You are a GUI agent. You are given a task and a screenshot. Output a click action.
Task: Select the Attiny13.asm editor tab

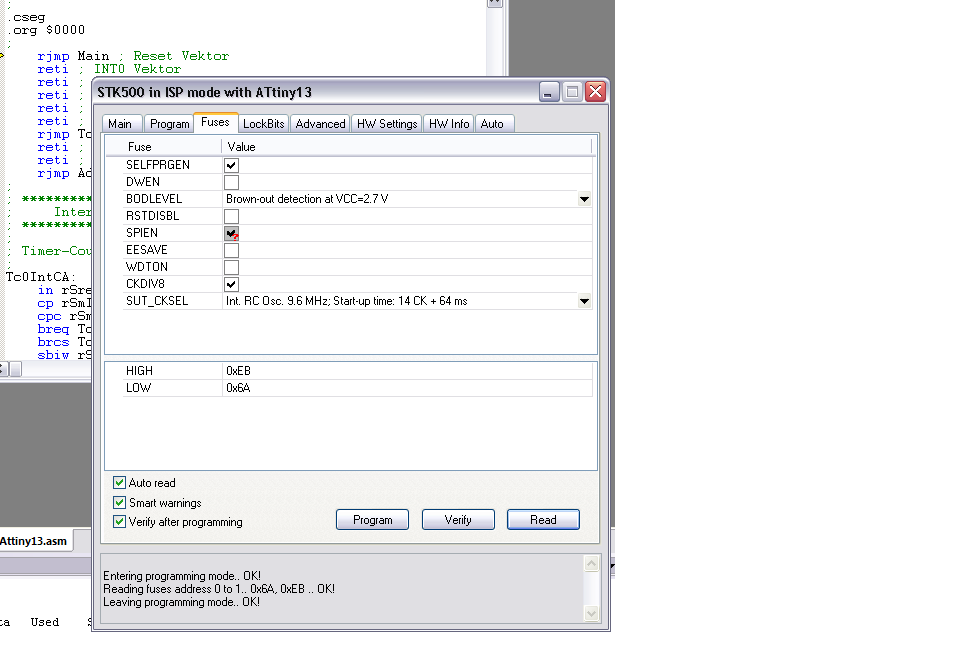35,541
